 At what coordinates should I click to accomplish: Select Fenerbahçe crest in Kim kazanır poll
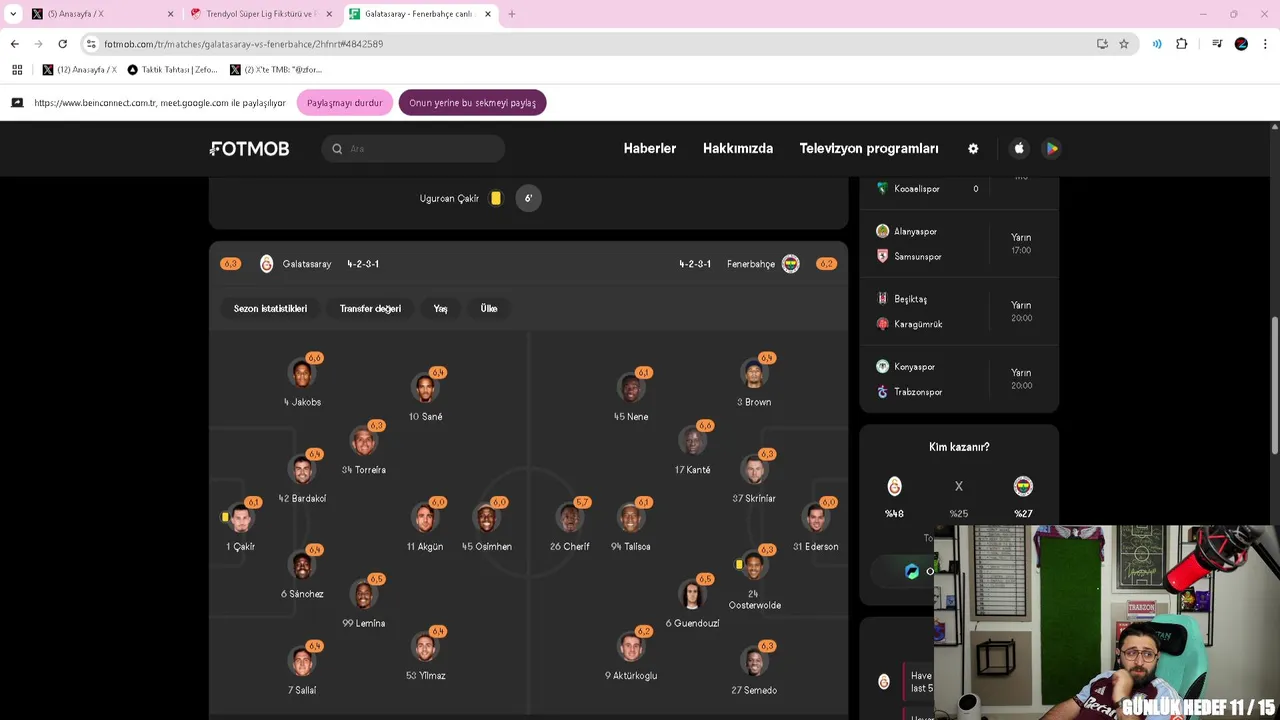(1023, 486)
